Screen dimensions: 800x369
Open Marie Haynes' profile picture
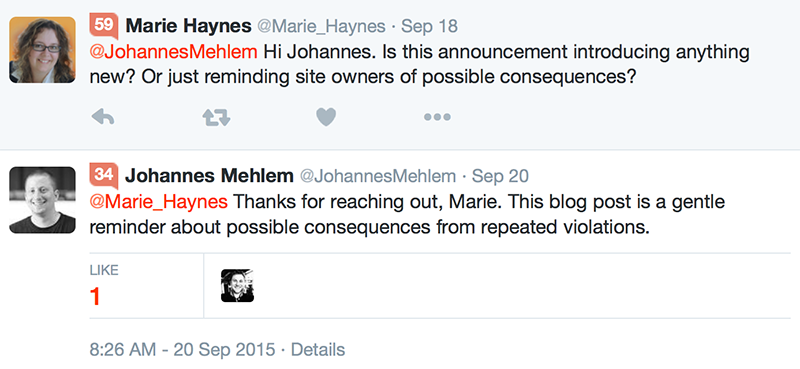tap(42, 50)
